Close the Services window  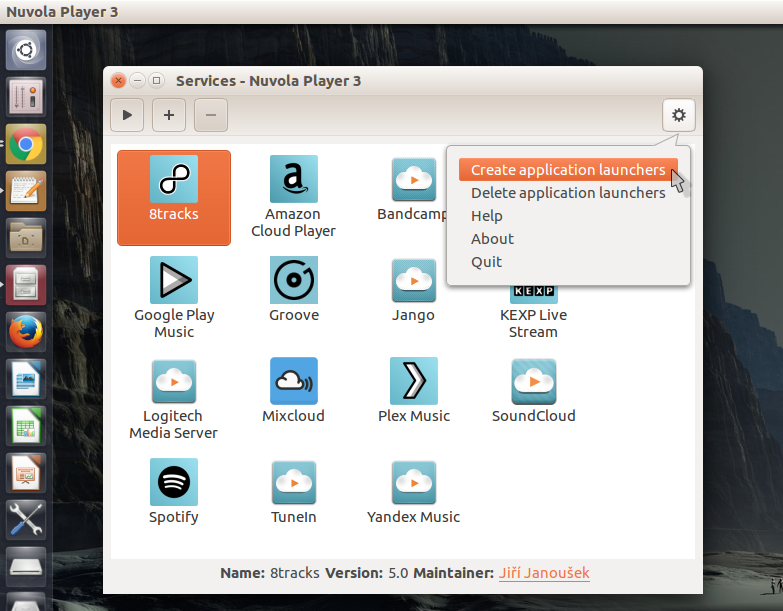[118, 80]
